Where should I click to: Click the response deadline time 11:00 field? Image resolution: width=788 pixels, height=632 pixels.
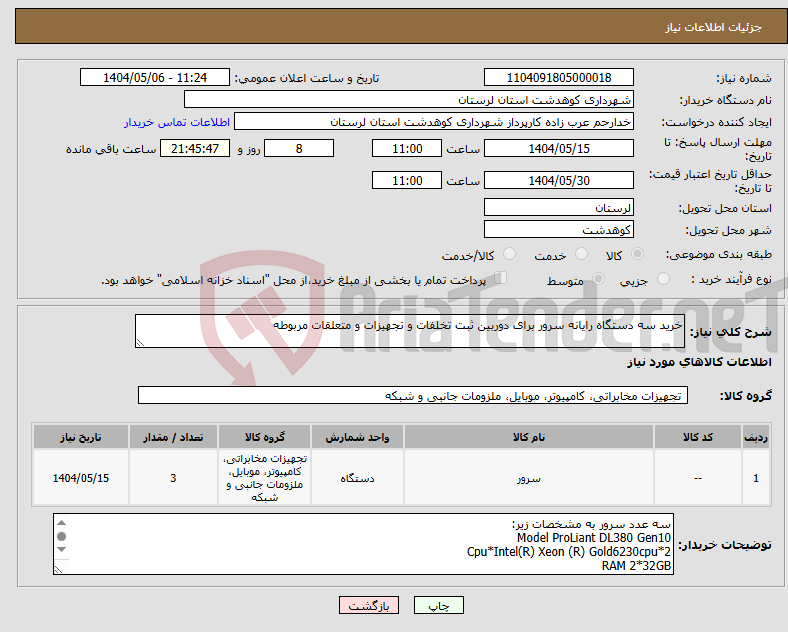click(407, 149)
